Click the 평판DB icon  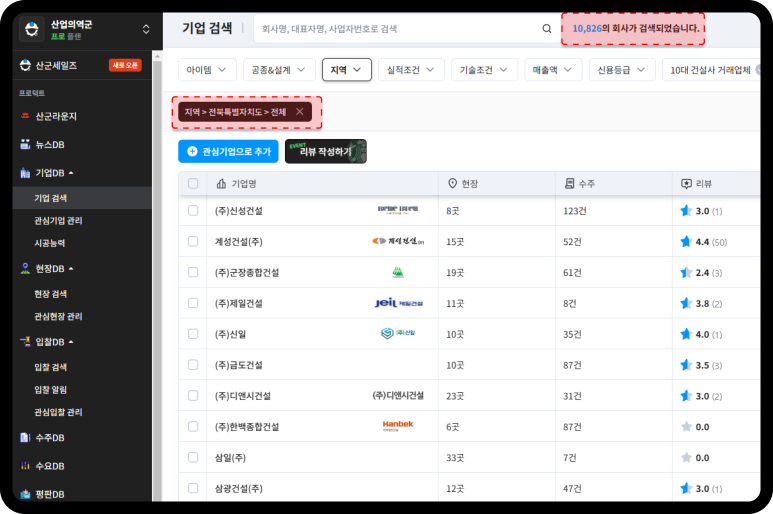(x=25, y=494)
